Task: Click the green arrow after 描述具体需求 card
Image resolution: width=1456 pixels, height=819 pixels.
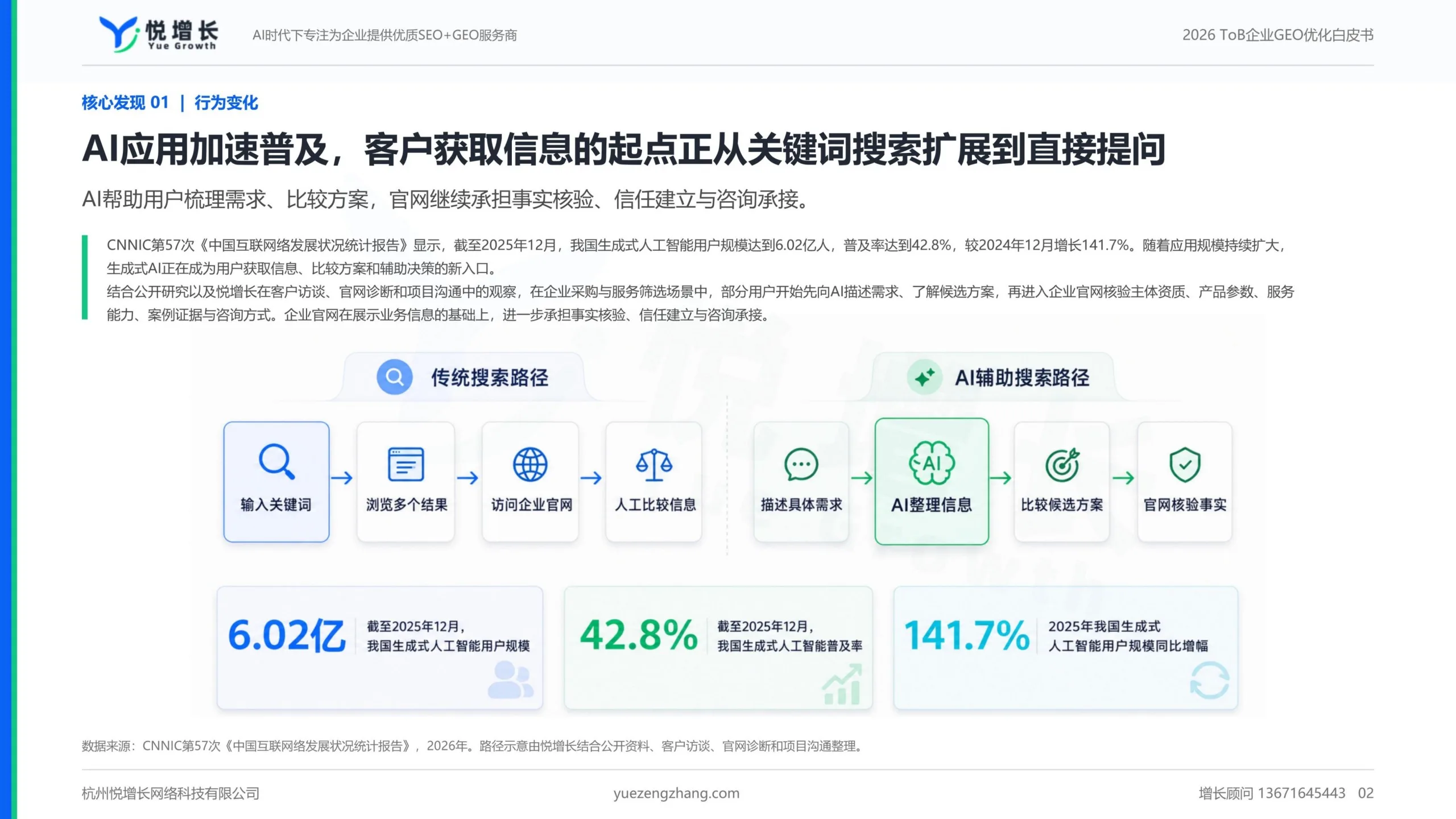Action: click(862, 478)
